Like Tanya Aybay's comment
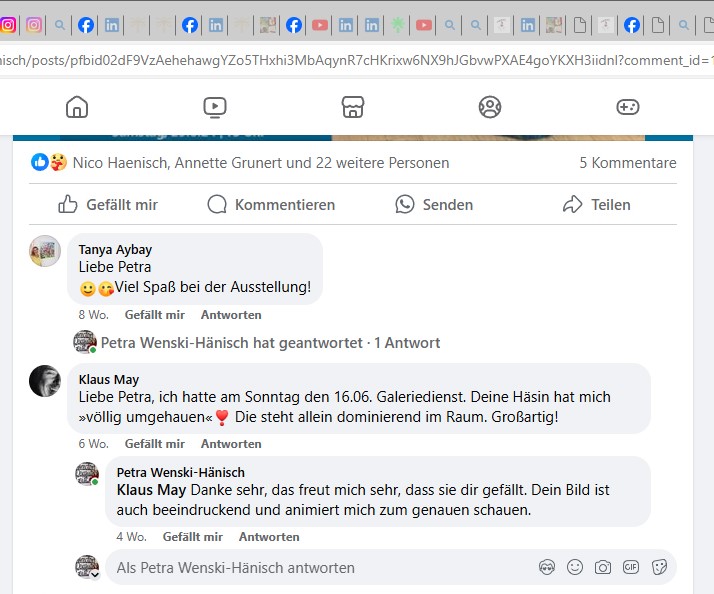 coord(154,315)
